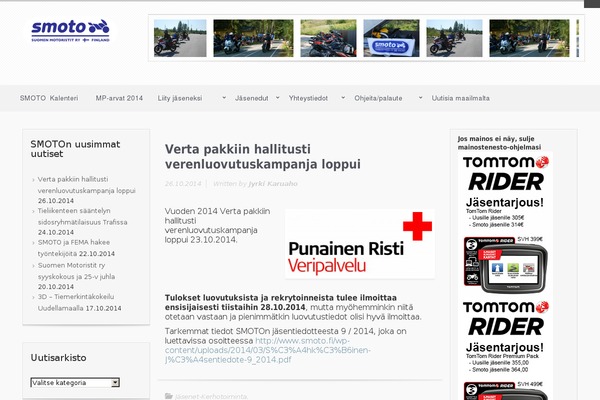Click text Jos mainos ei näy, sulje mainostenesto-ohjelmasi
This screenshot has width=600, height=400.
(x=499, y=143)
